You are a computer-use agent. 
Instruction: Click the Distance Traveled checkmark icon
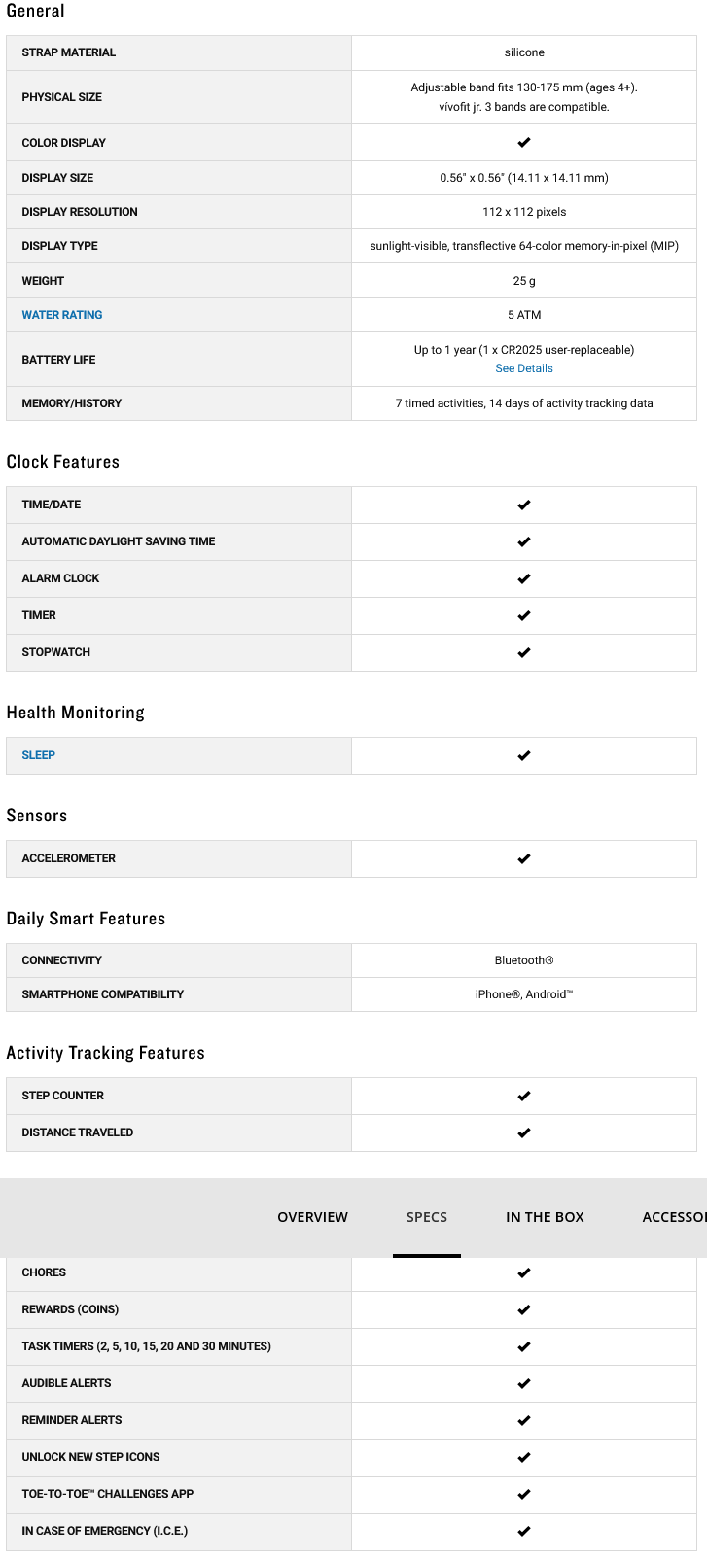click(524, 1133)
